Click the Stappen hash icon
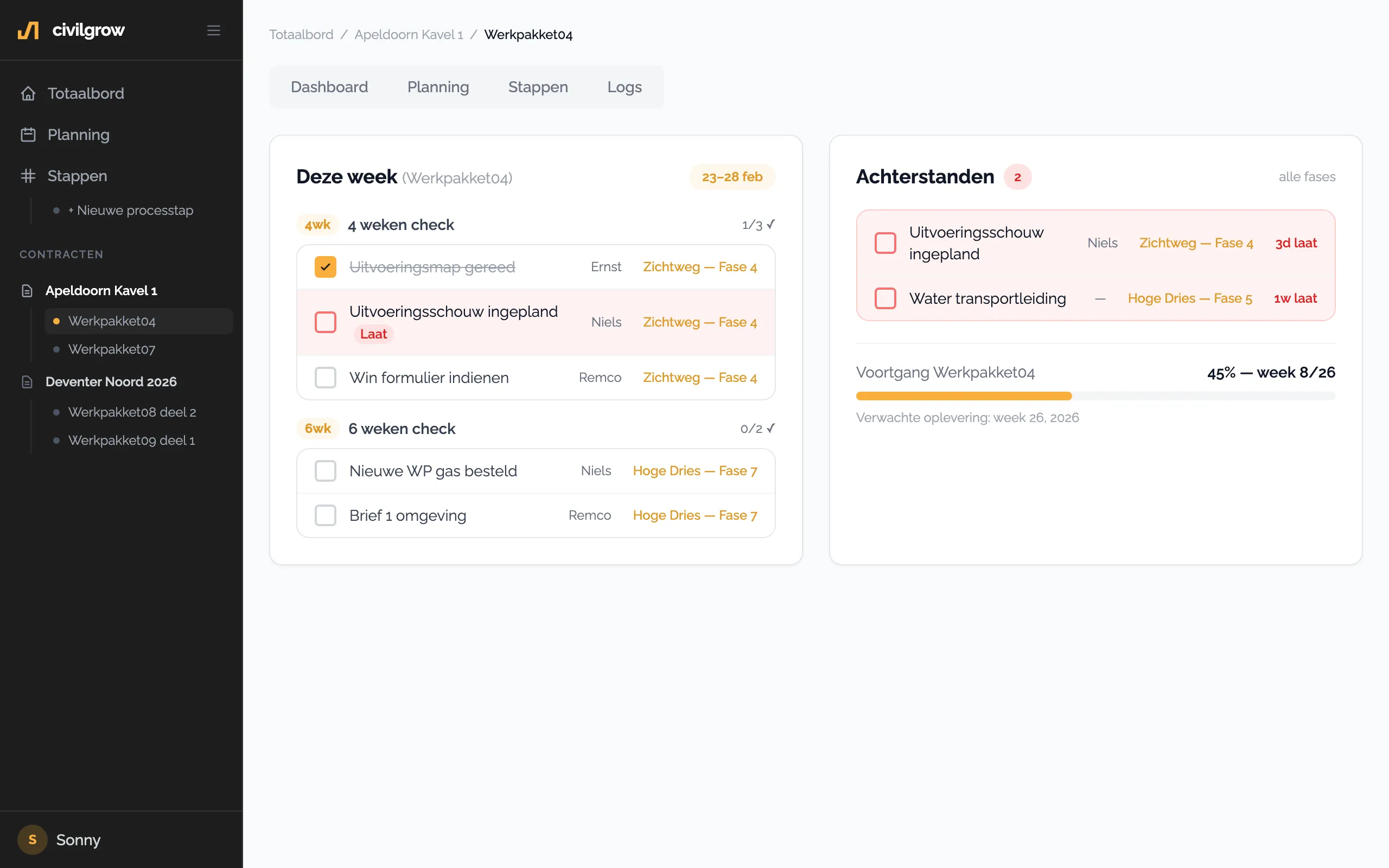Image resolution: width=1389 pixels, height=868 pixels. (x=28, y=176)
